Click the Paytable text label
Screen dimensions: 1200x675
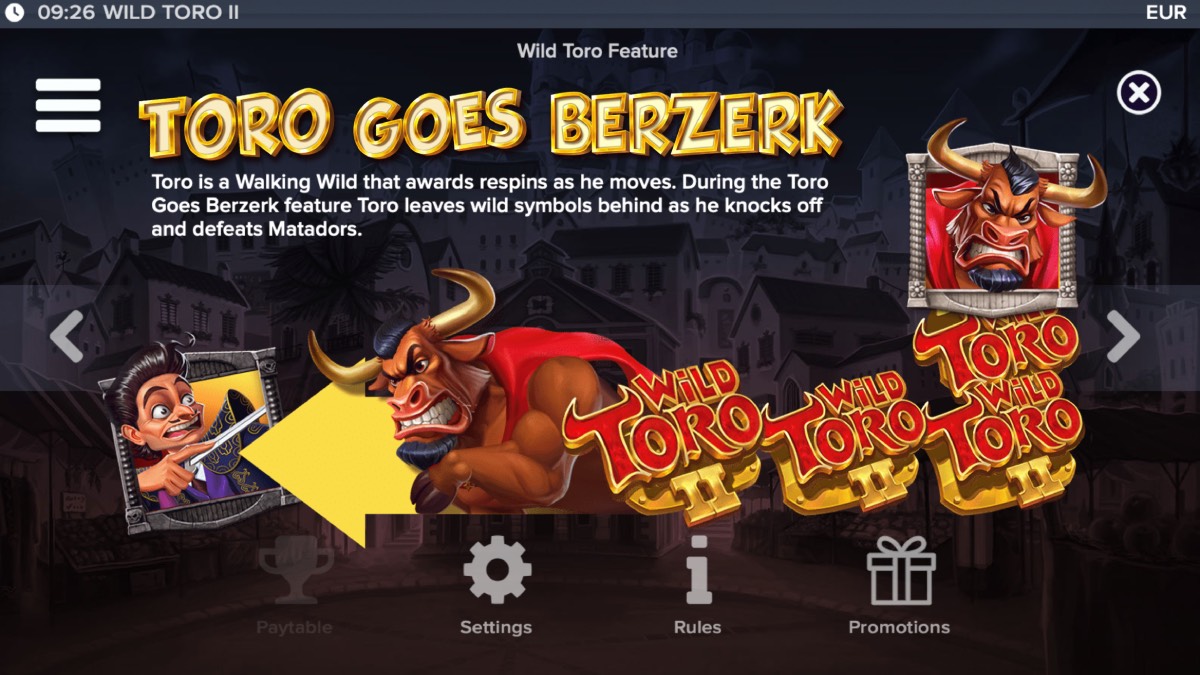pos(294,628)
